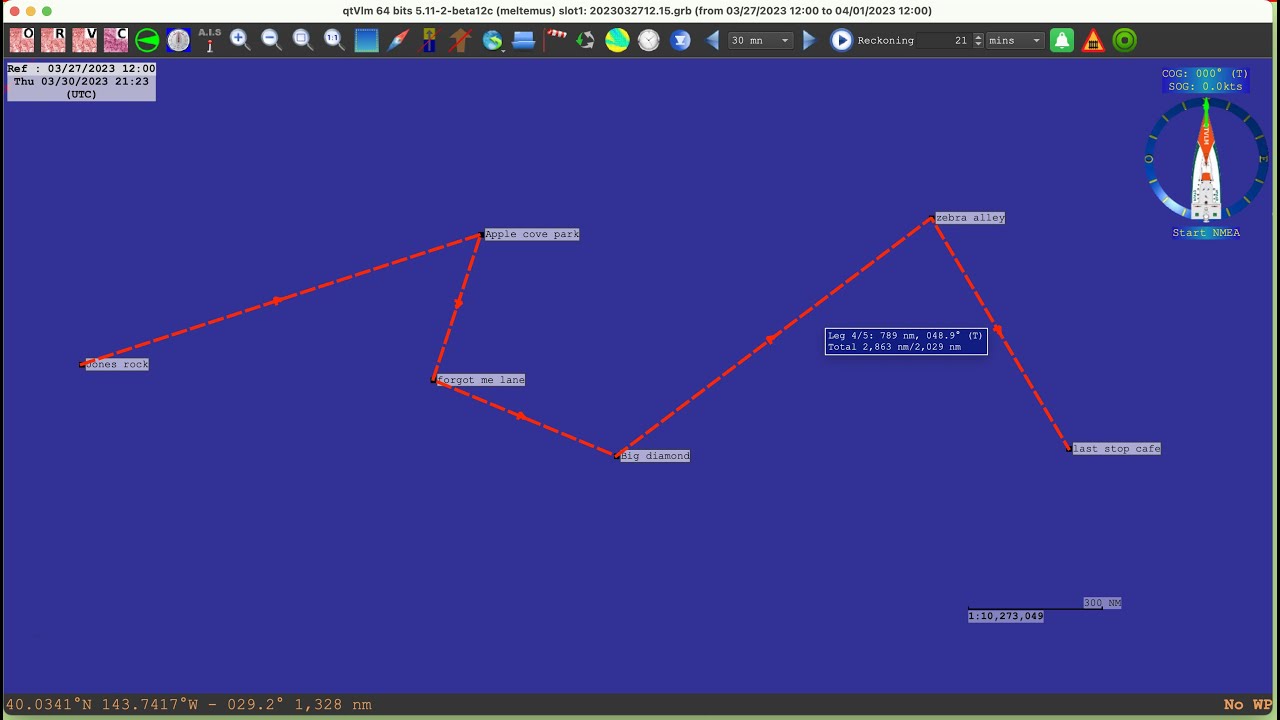Click the Reckoning value field showing 21
Screen dimensions: 1280x720
tap(946, 40)
